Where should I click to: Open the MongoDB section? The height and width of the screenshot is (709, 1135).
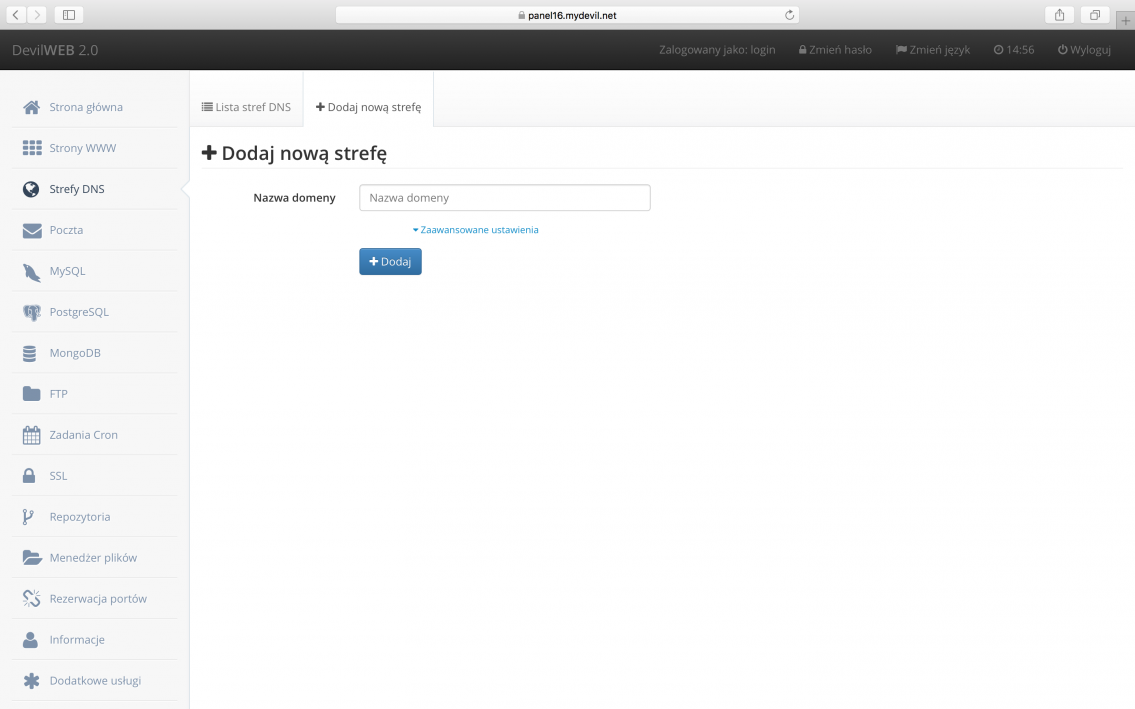(75, 353)
